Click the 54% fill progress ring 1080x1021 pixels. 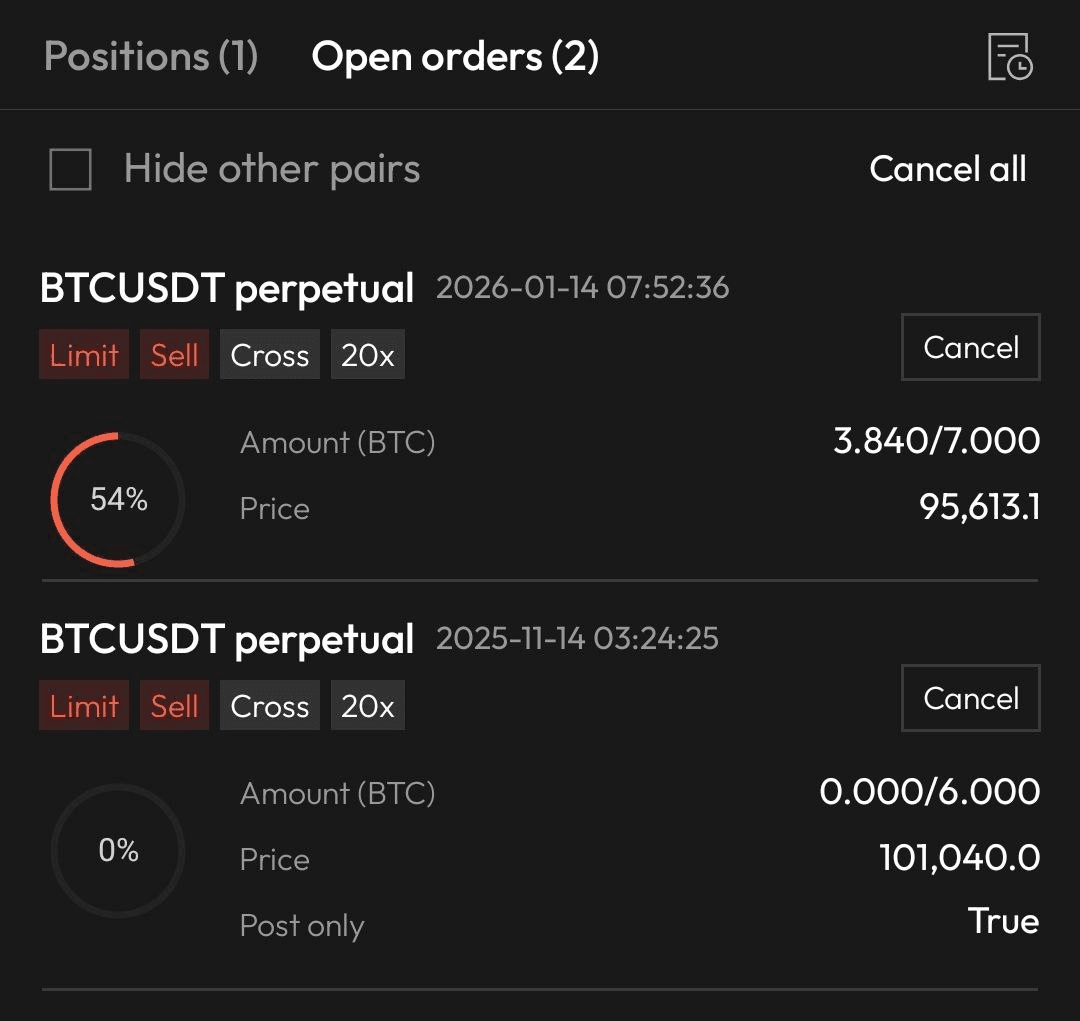(x=118, y=498)
